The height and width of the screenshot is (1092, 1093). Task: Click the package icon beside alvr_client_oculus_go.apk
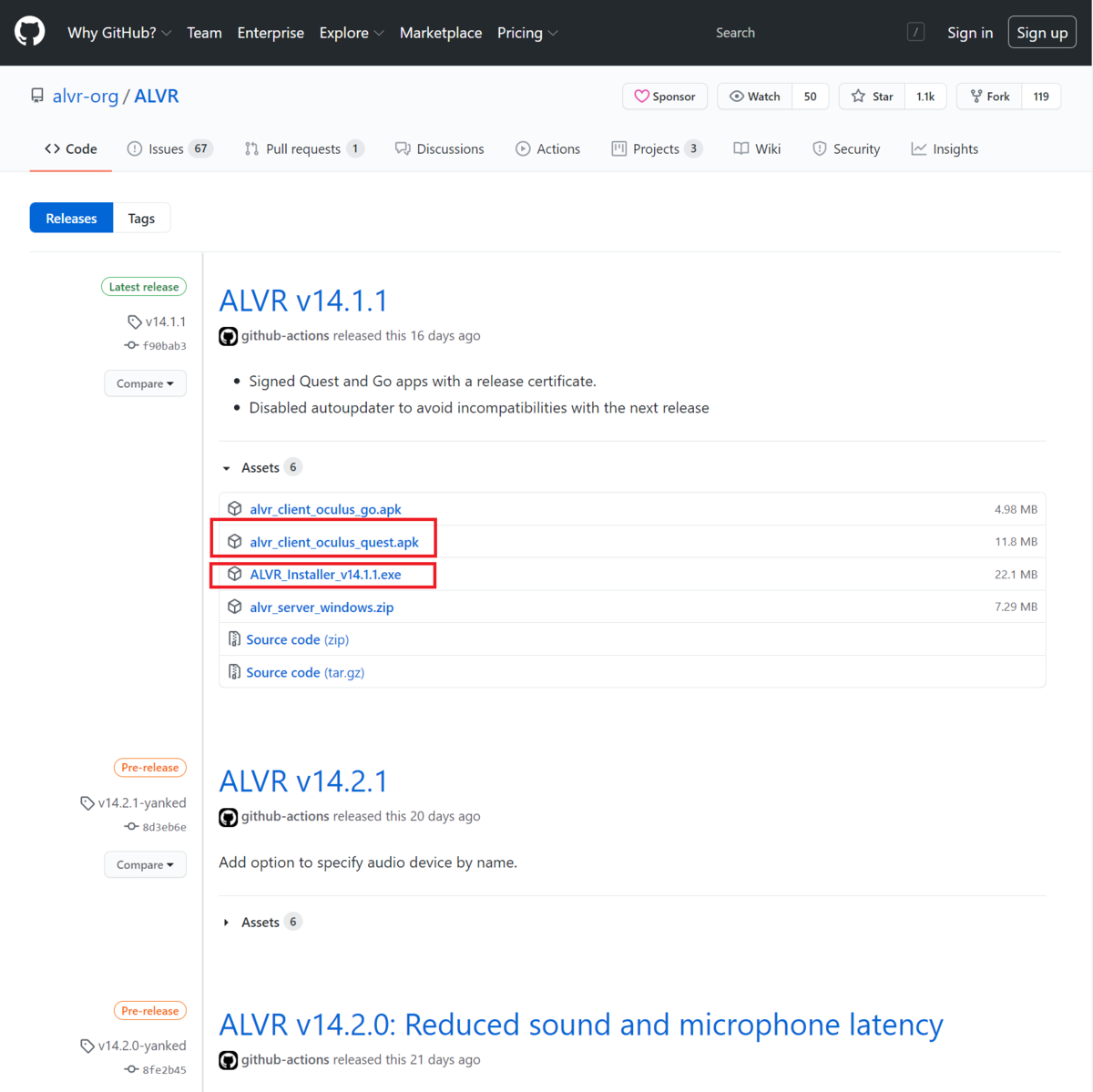(235, 508)
